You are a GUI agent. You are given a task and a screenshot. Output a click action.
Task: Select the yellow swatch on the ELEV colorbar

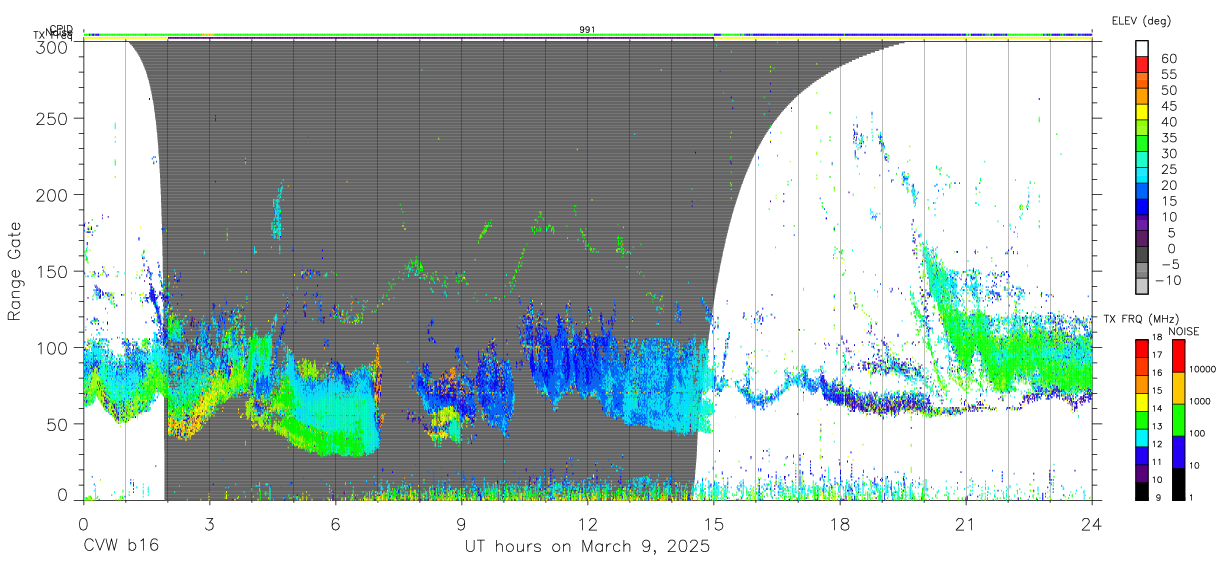pos(1142,111)
